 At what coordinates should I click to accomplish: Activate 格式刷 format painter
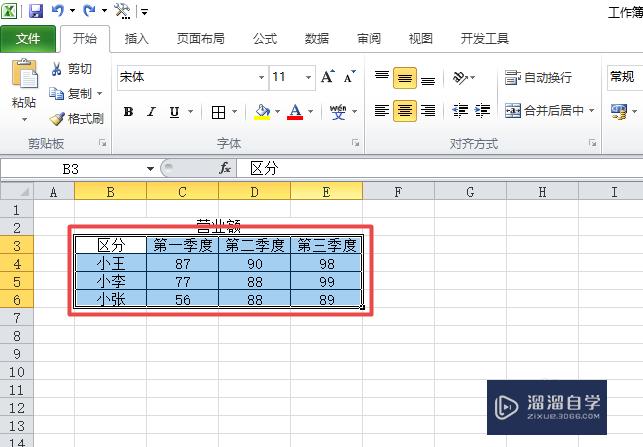tap(76, 119)
